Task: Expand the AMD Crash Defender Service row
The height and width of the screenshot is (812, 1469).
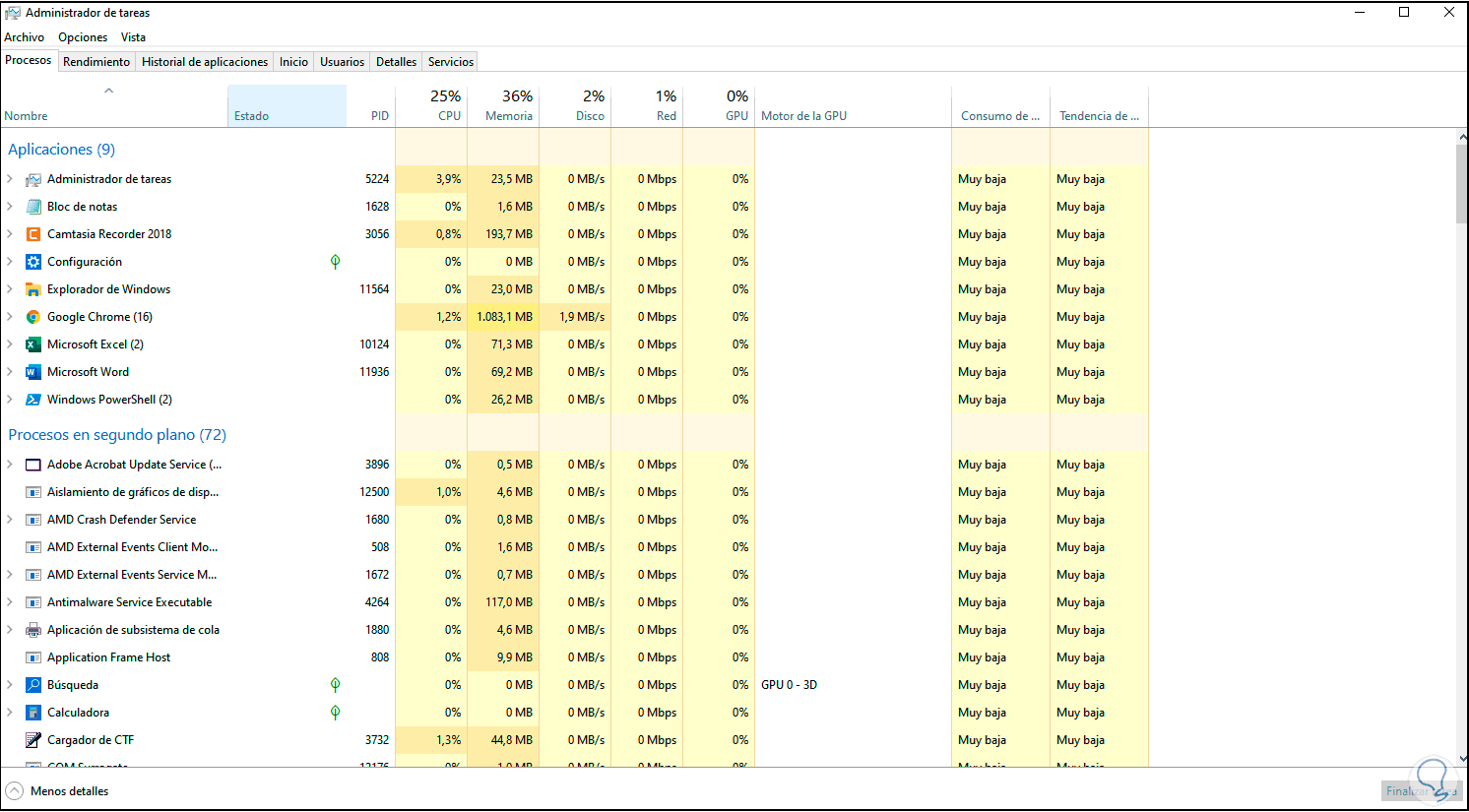Action: click(x=10, y=520)
